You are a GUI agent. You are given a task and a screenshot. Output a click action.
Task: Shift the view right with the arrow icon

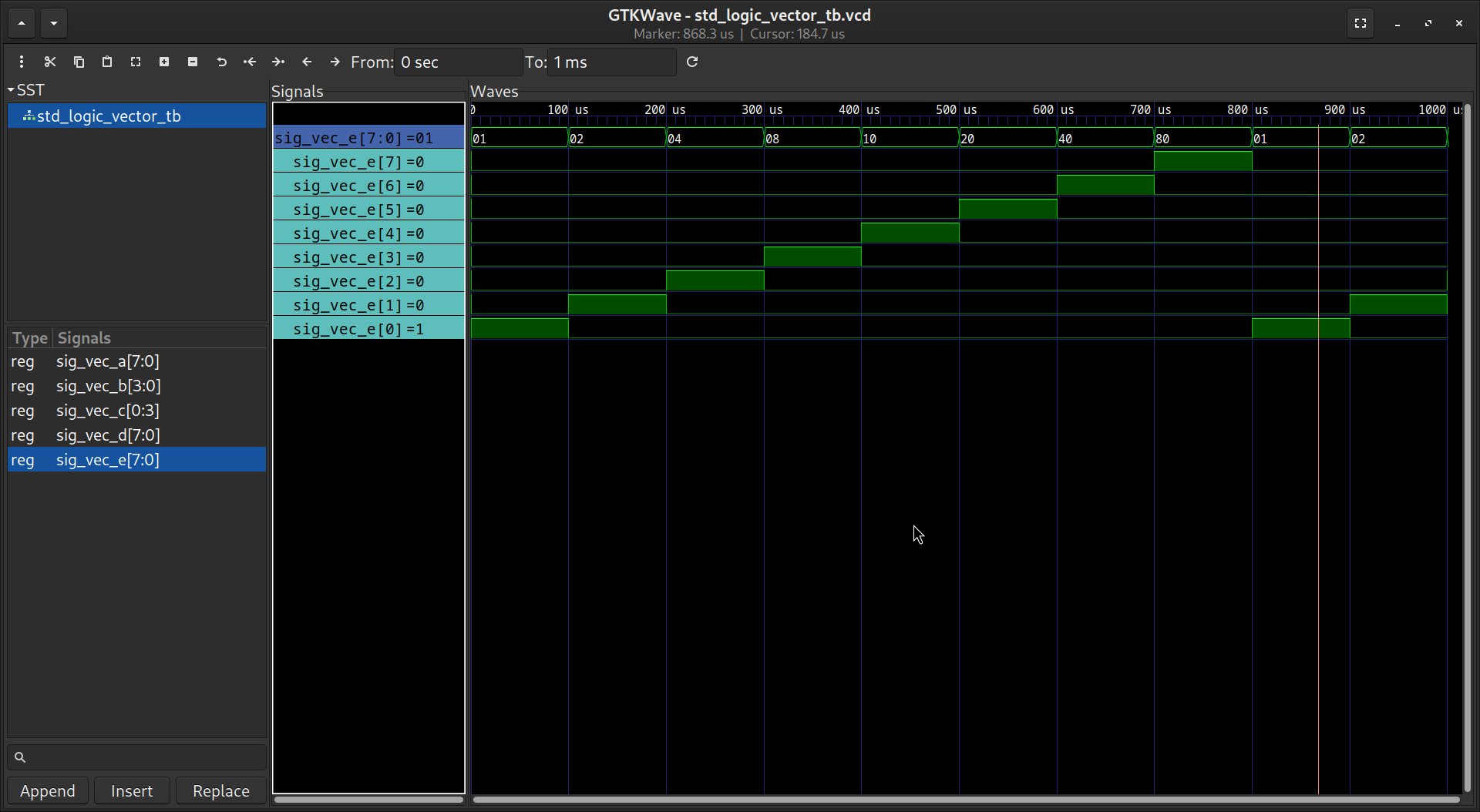[x=335, y=62]
